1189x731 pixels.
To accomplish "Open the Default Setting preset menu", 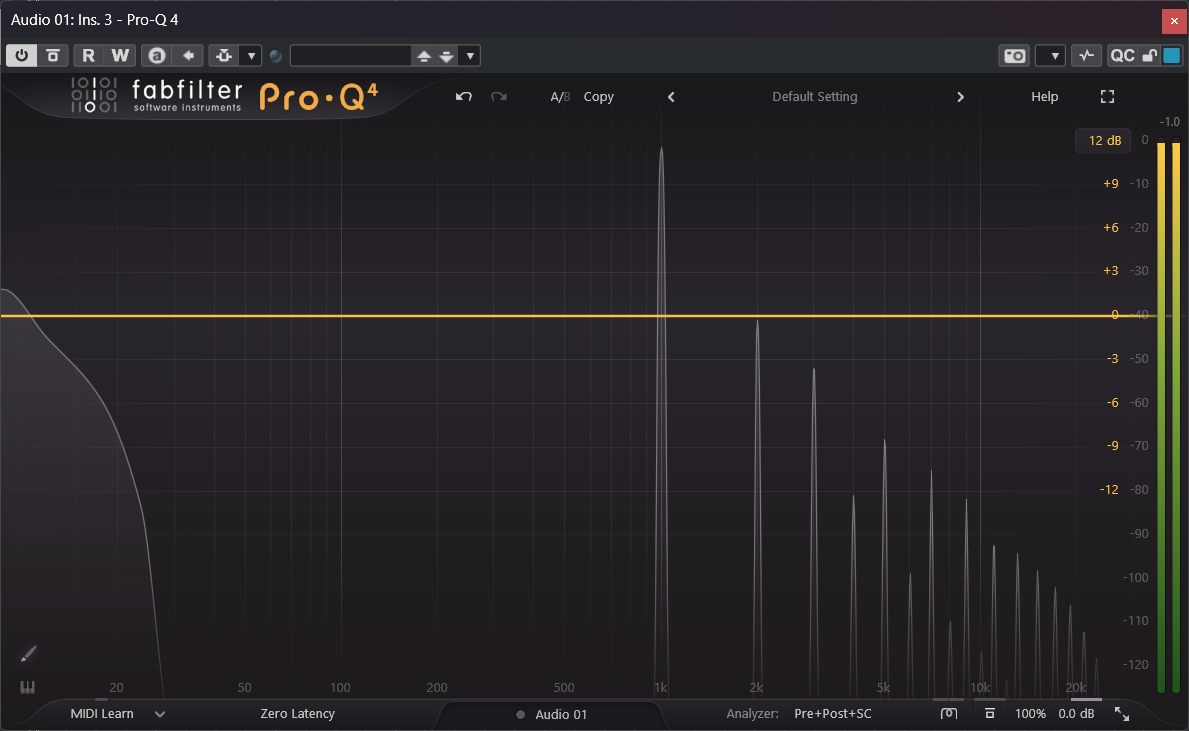I will (x=814, y=96).
